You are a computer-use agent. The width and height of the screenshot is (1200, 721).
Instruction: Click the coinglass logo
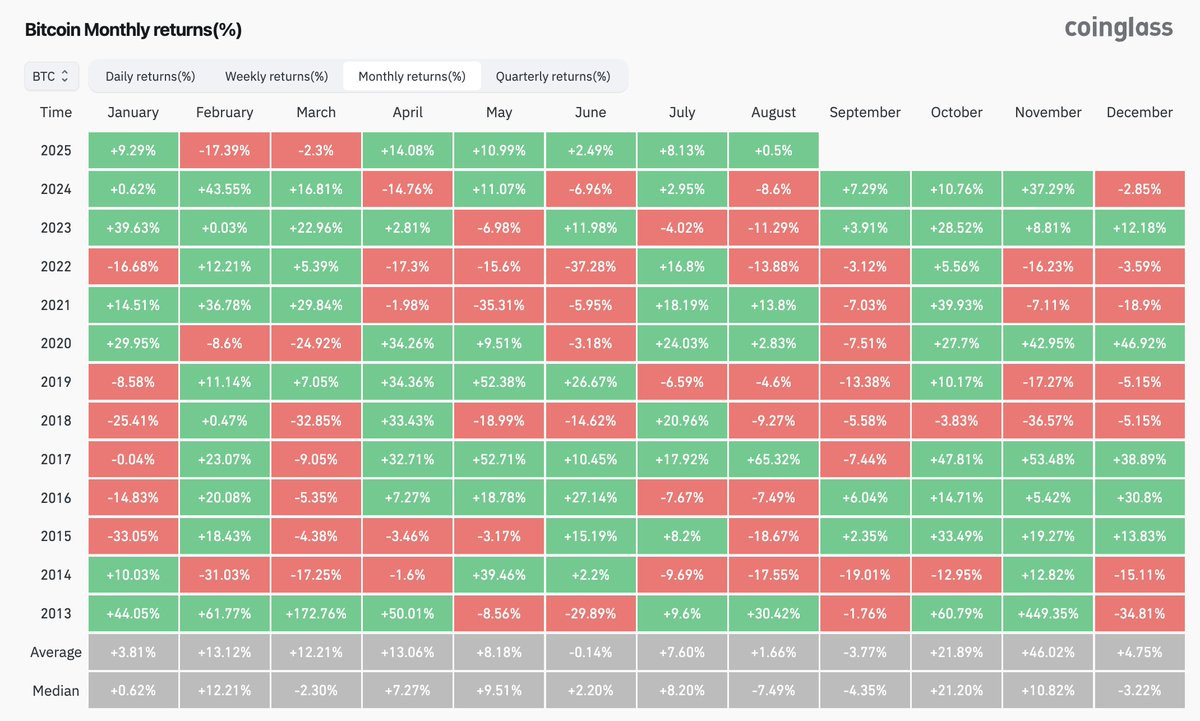click(x=1118, y=28)
